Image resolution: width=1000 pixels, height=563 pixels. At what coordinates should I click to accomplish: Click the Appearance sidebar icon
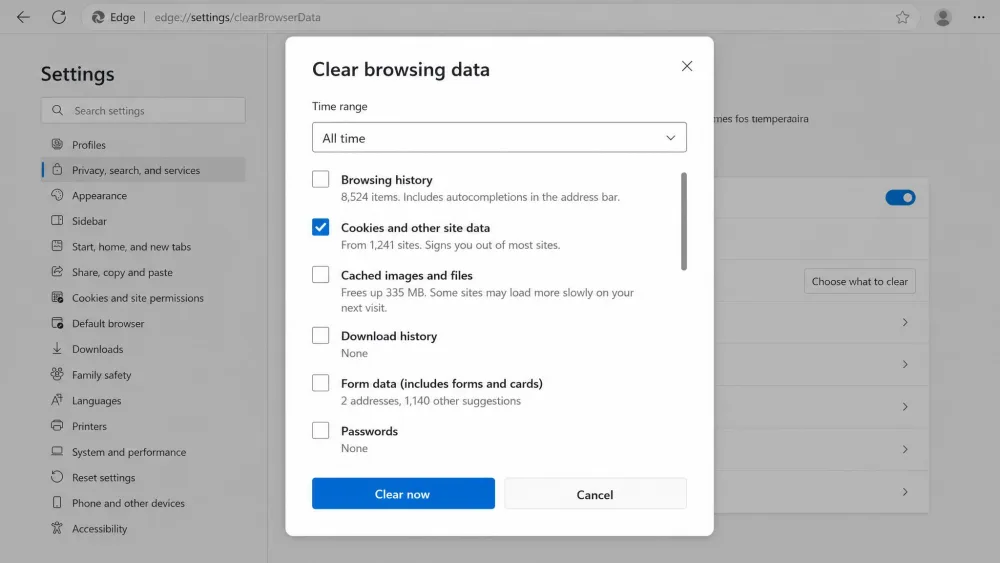(57, 195)
